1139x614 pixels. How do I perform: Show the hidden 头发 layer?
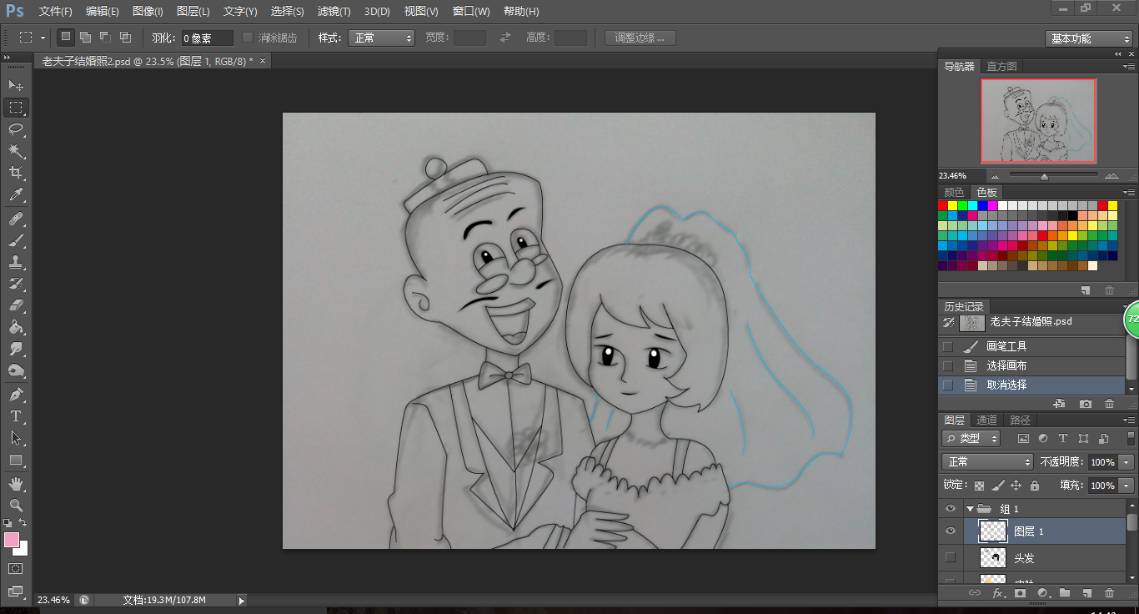[950, 557]
